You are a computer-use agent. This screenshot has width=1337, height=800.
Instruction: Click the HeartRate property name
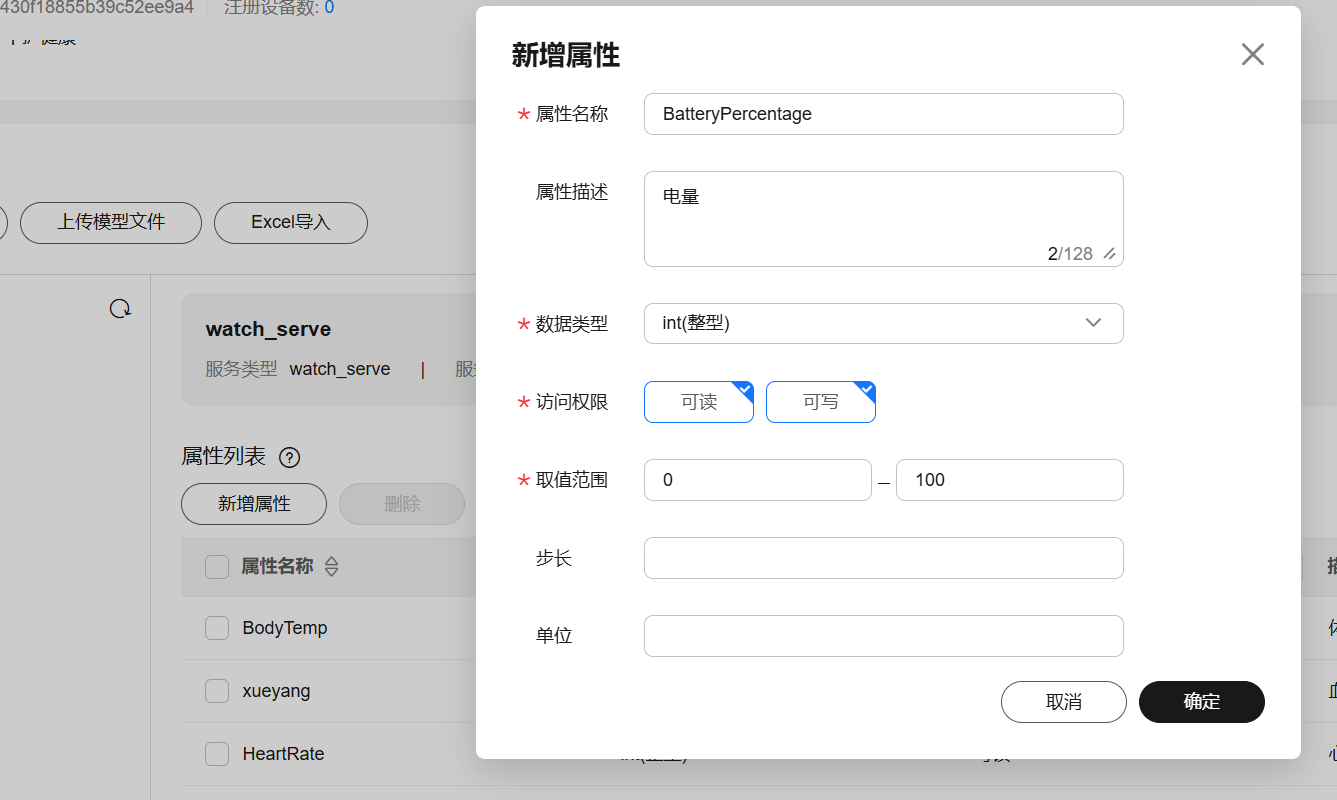tap(283, 754)
